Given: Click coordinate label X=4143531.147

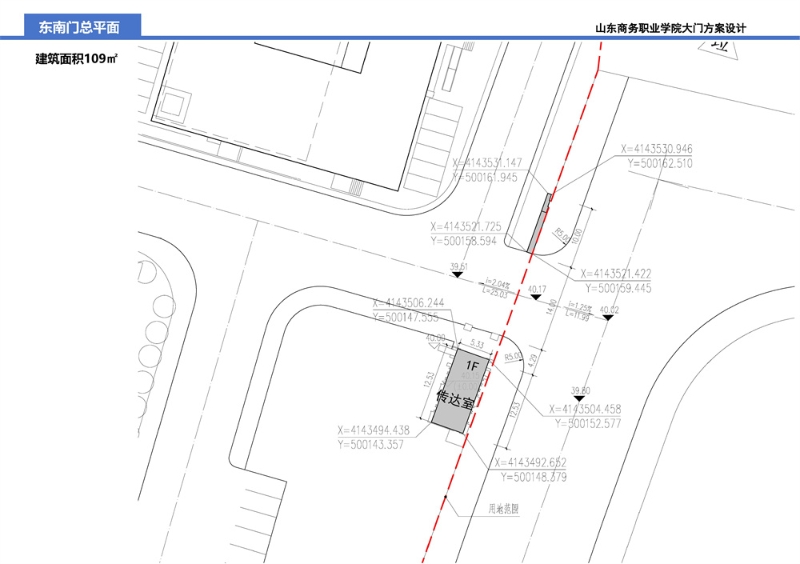Looking at the screenshot, I should pos(487,163).
